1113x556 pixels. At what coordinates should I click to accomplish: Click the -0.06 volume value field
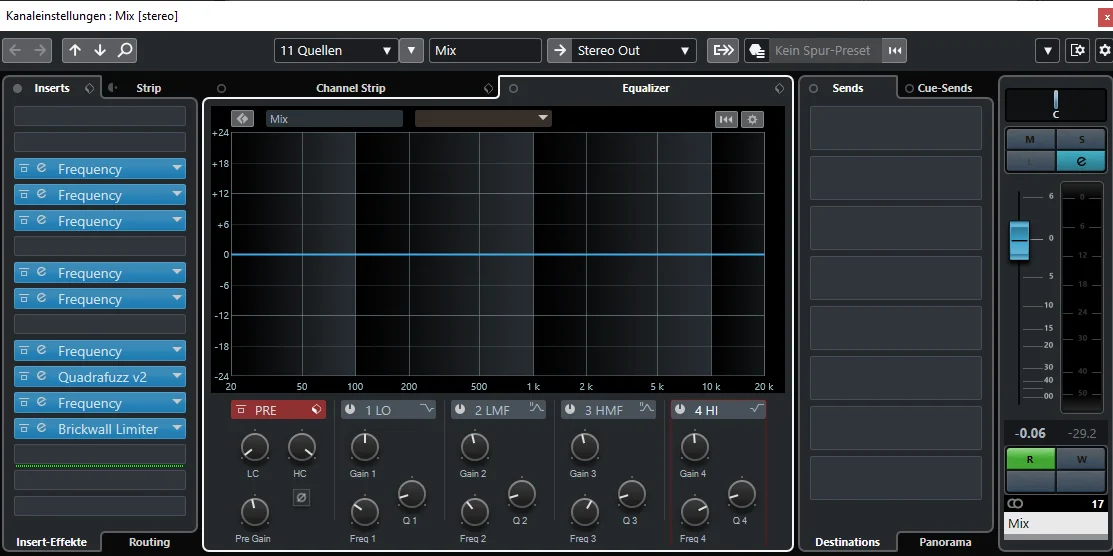(x=1030, y=433)
